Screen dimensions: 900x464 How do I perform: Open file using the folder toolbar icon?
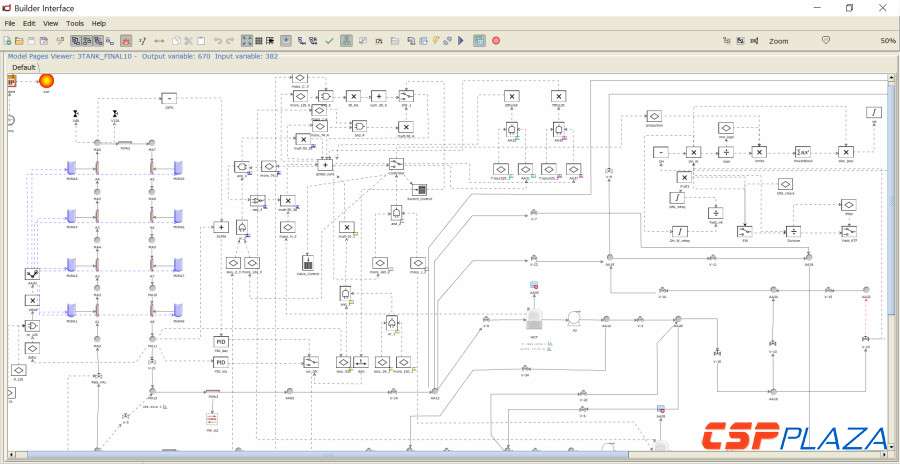pyautogui.click(x=19, y=41)
